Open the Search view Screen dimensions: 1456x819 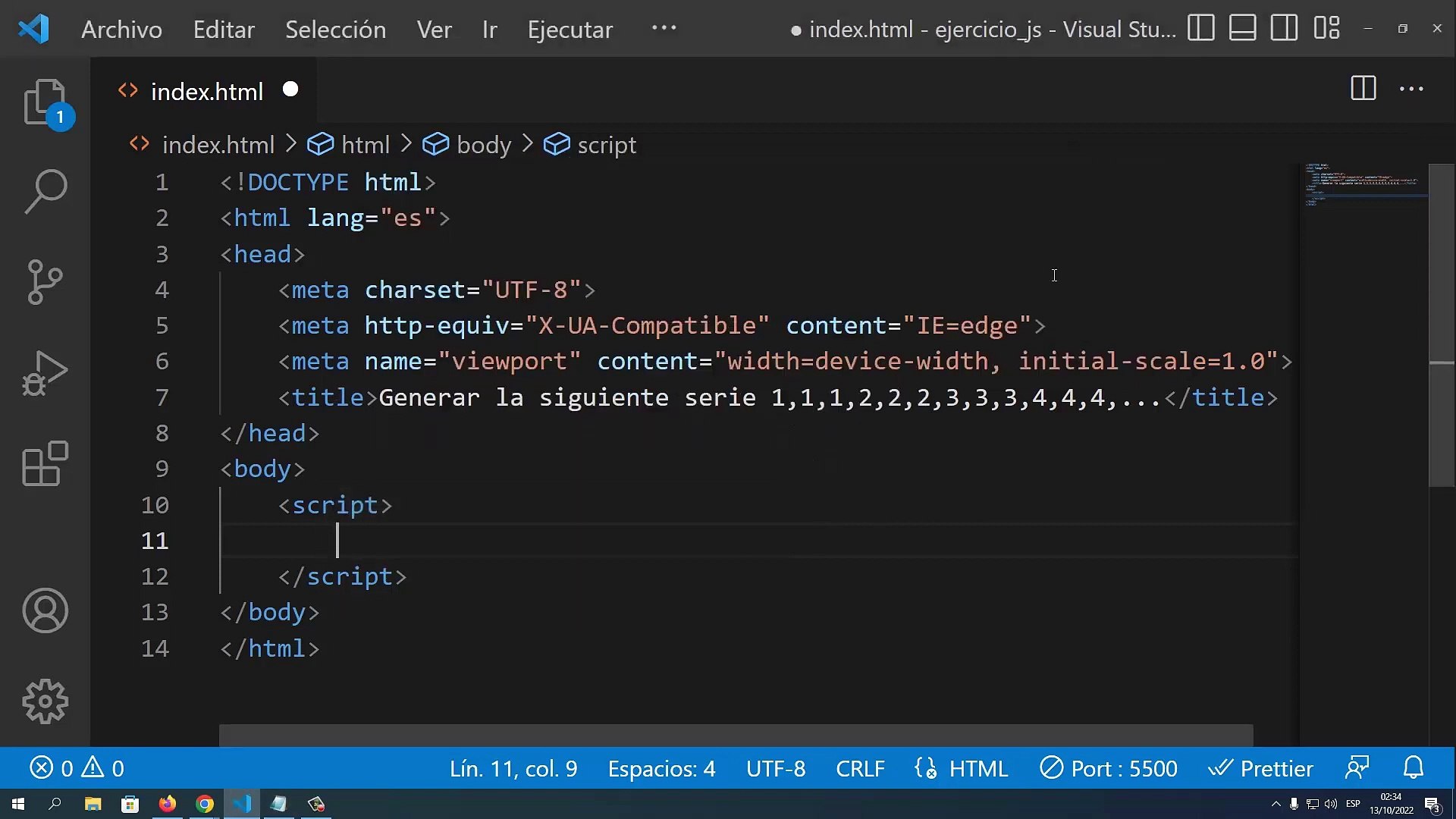[45, 191]
